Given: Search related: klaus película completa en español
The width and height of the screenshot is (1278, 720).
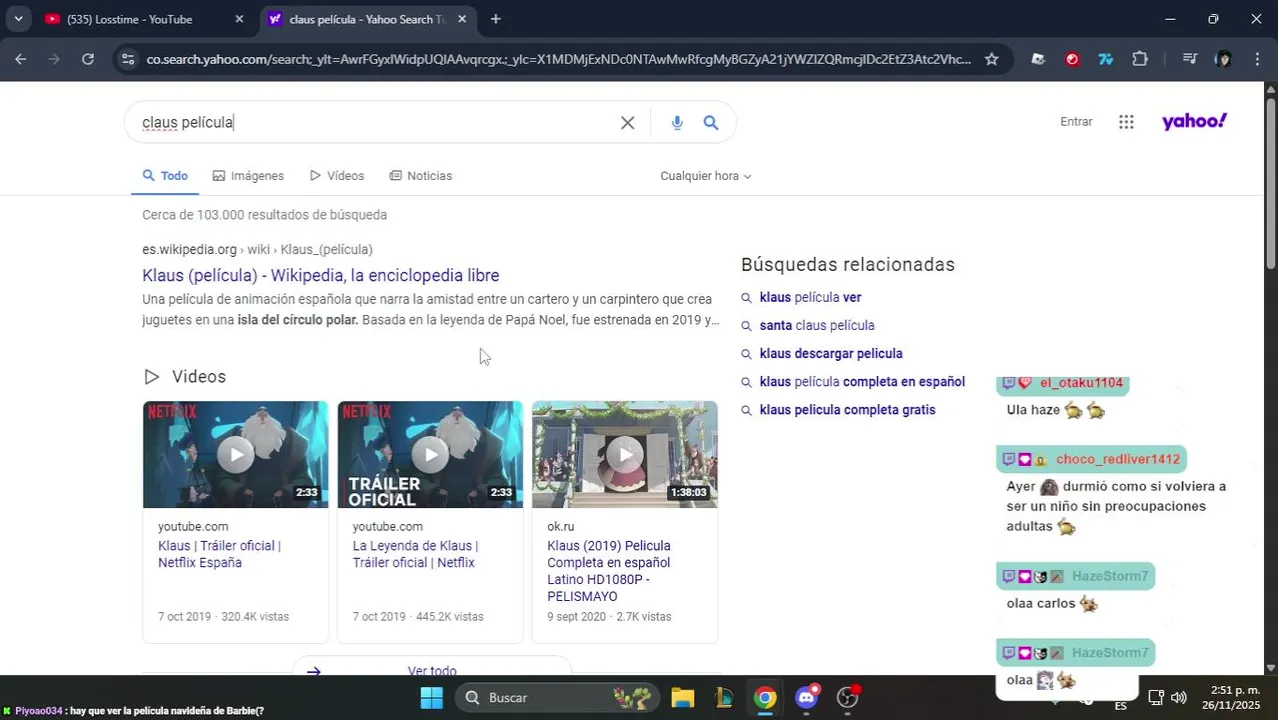Looking at the screenshot, I should 862,382.
